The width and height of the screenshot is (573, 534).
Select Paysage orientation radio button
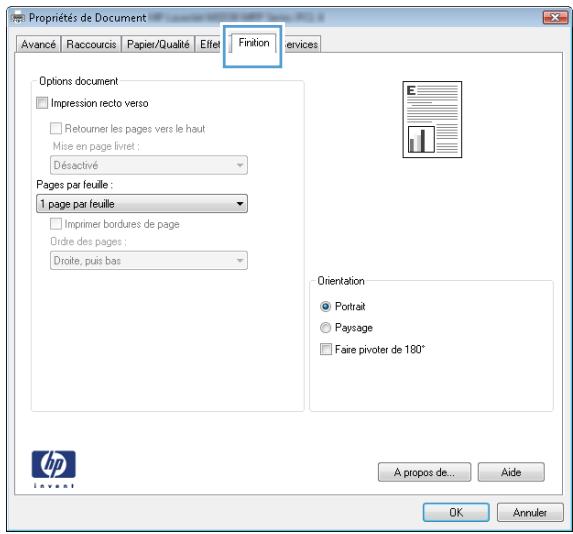[x=325, y=327]
